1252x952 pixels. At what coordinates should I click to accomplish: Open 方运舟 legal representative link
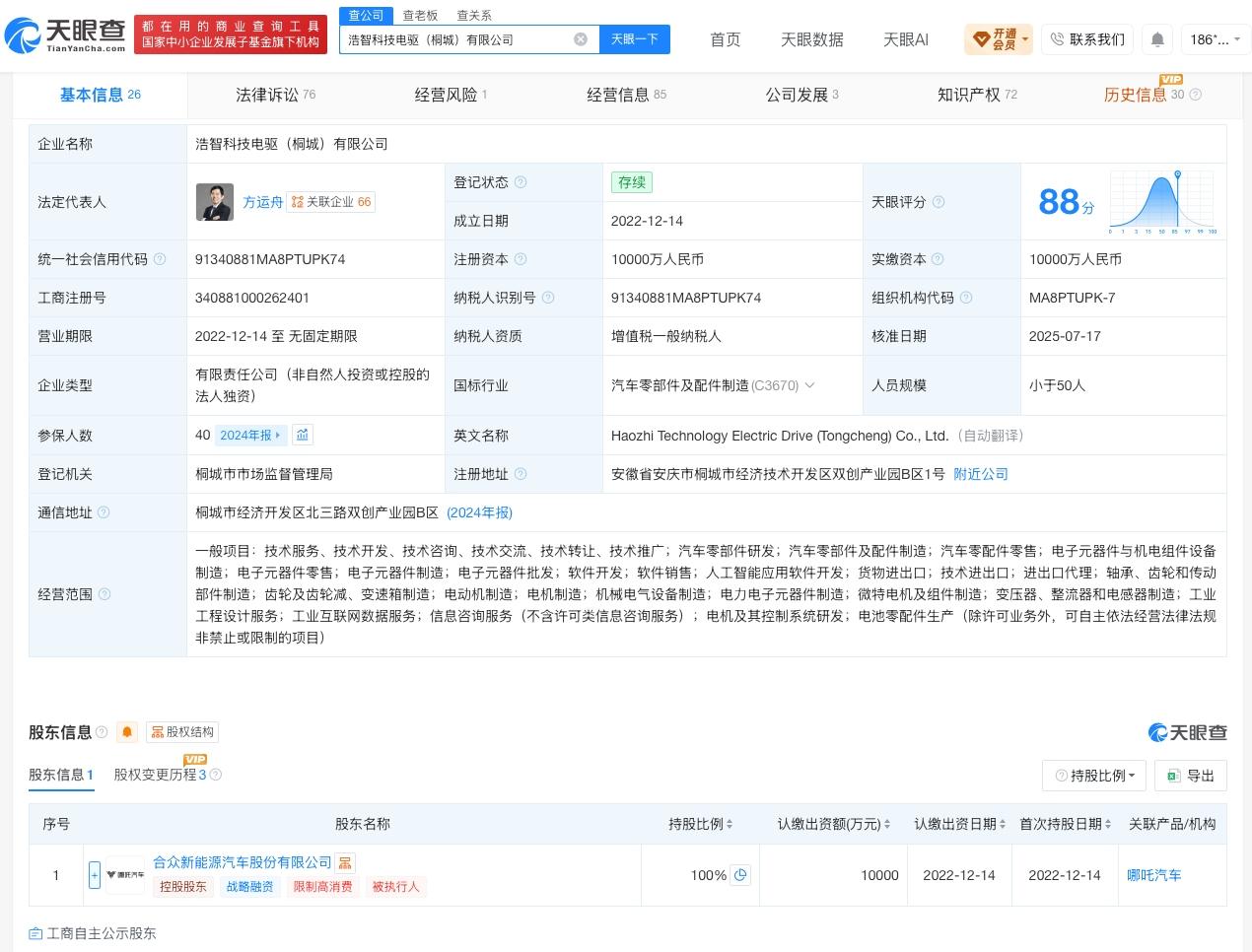click(x=263, y=202)
